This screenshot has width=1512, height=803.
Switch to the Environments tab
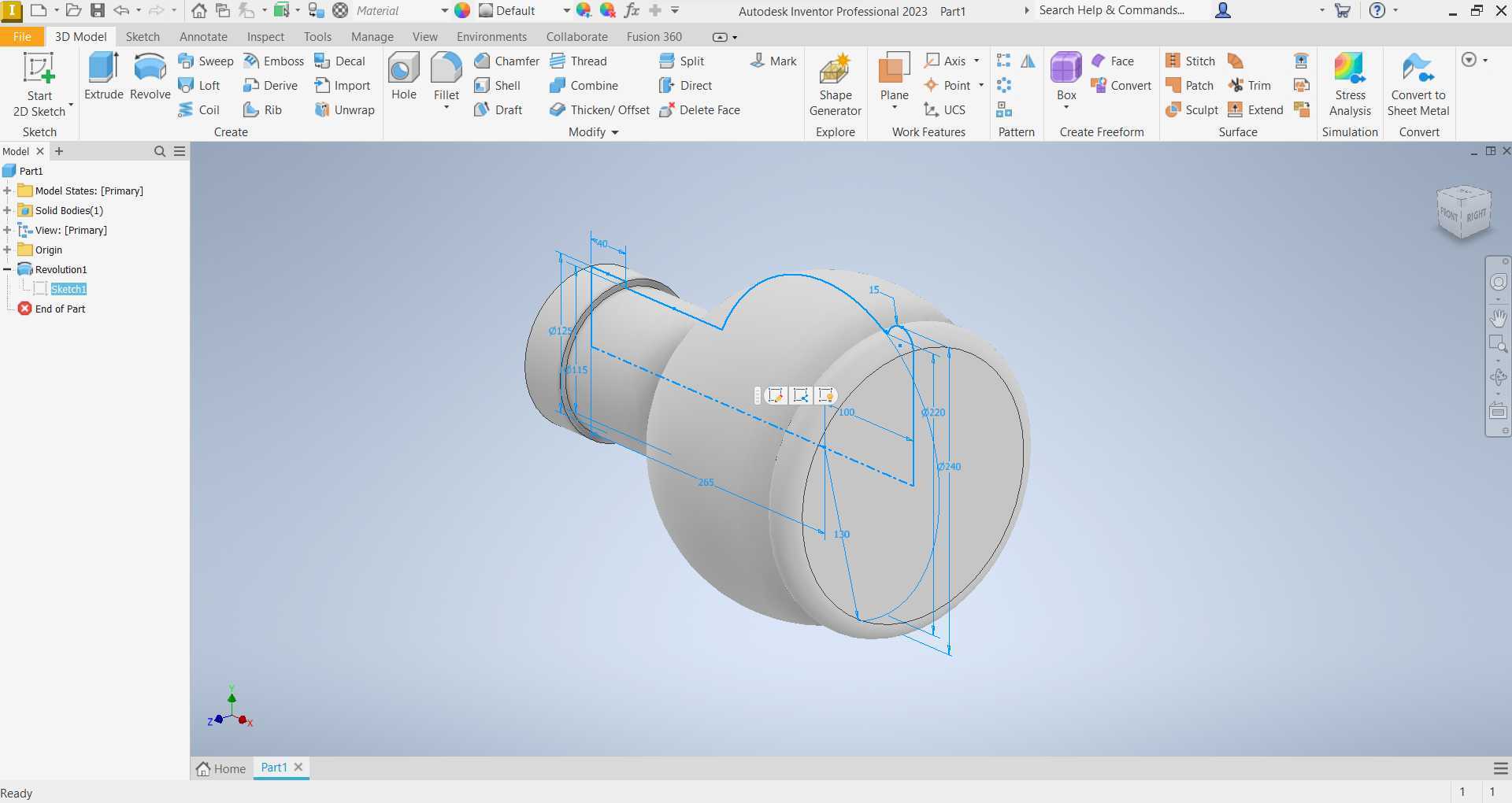coord(491,36)
